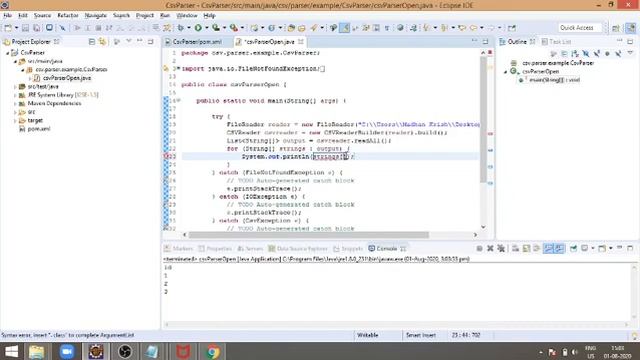
Task: Select main(String[]) method in Outline
Action: (554, 80)
